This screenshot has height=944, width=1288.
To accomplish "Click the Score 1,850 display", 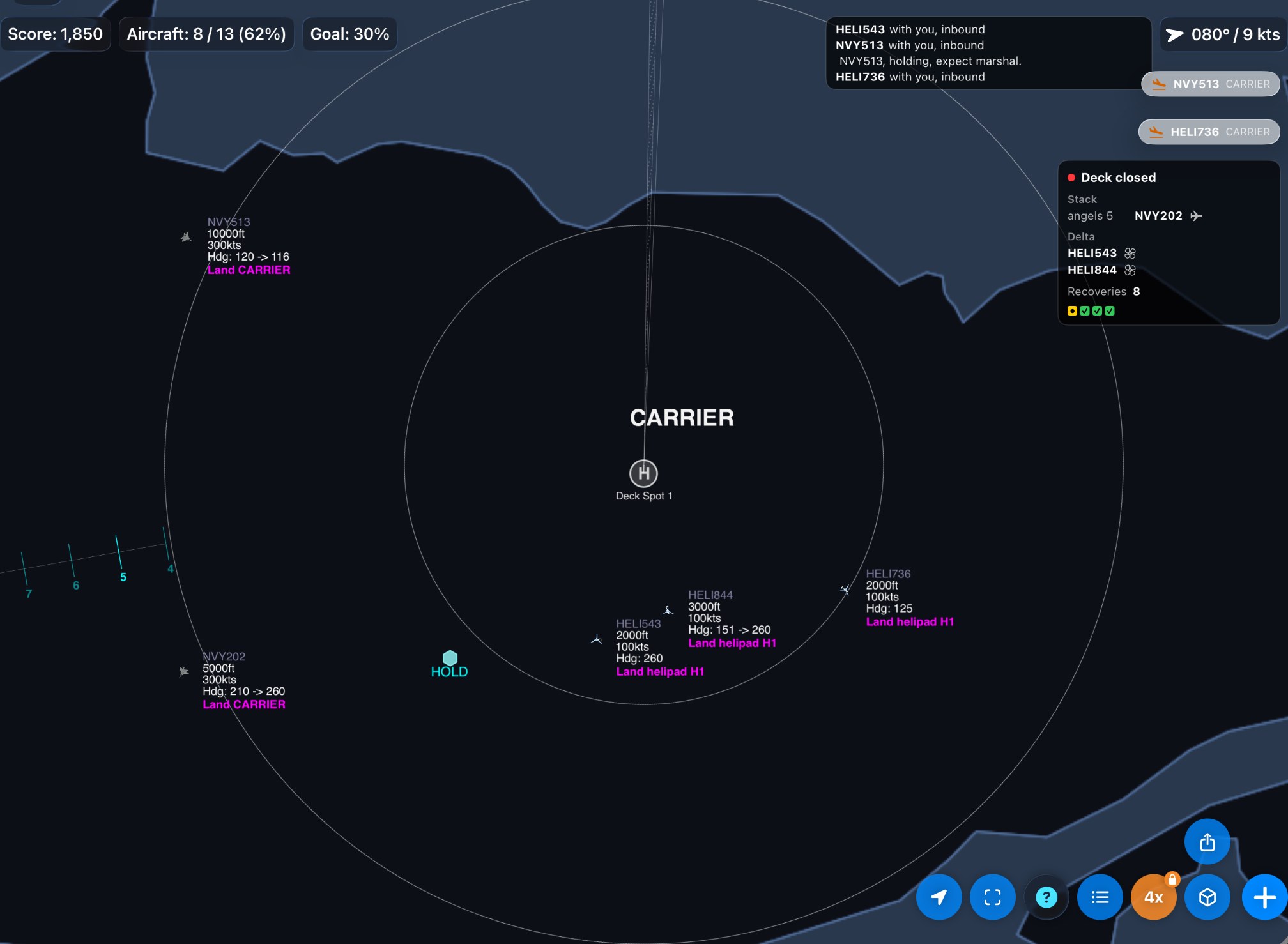I will click(x=56, y=34).
